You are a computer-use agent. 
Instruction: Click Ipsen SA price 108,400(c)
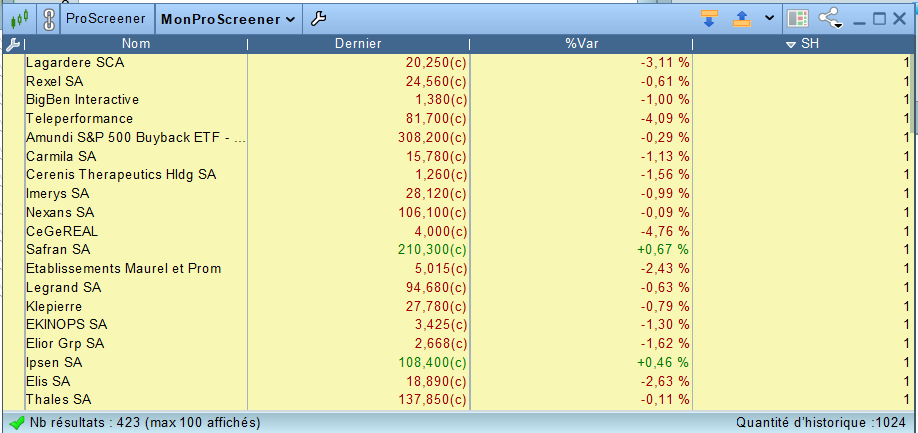tap(431, 362)
